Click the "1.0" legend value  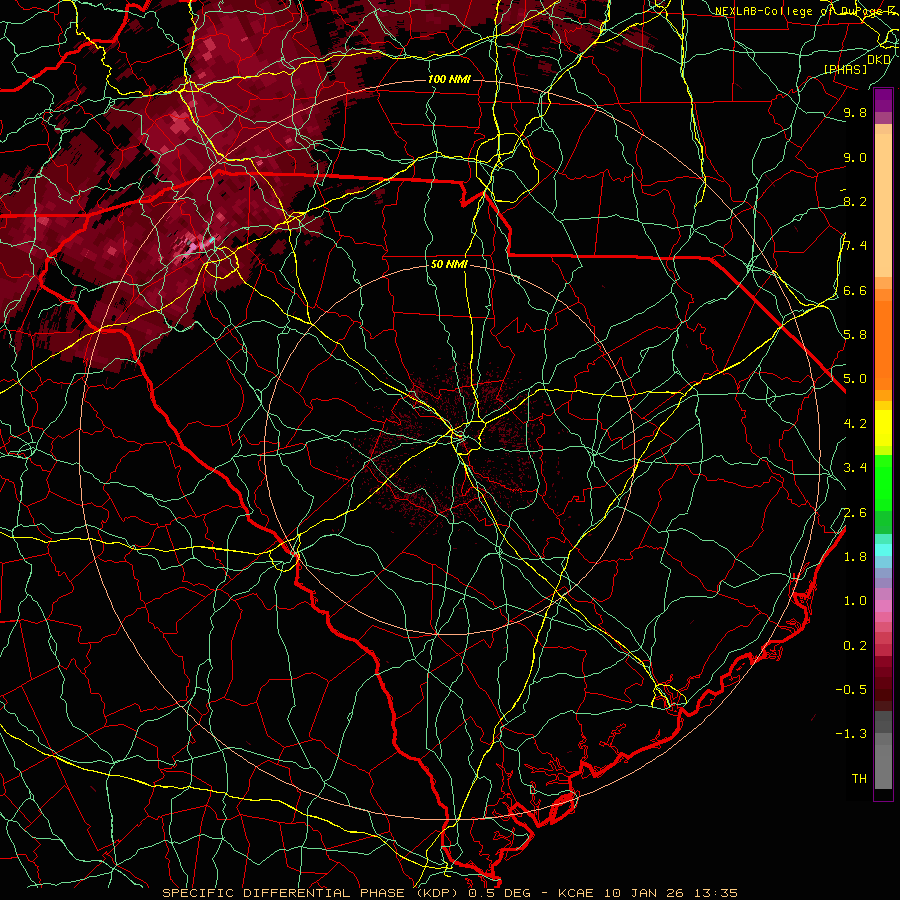[855, 601]
